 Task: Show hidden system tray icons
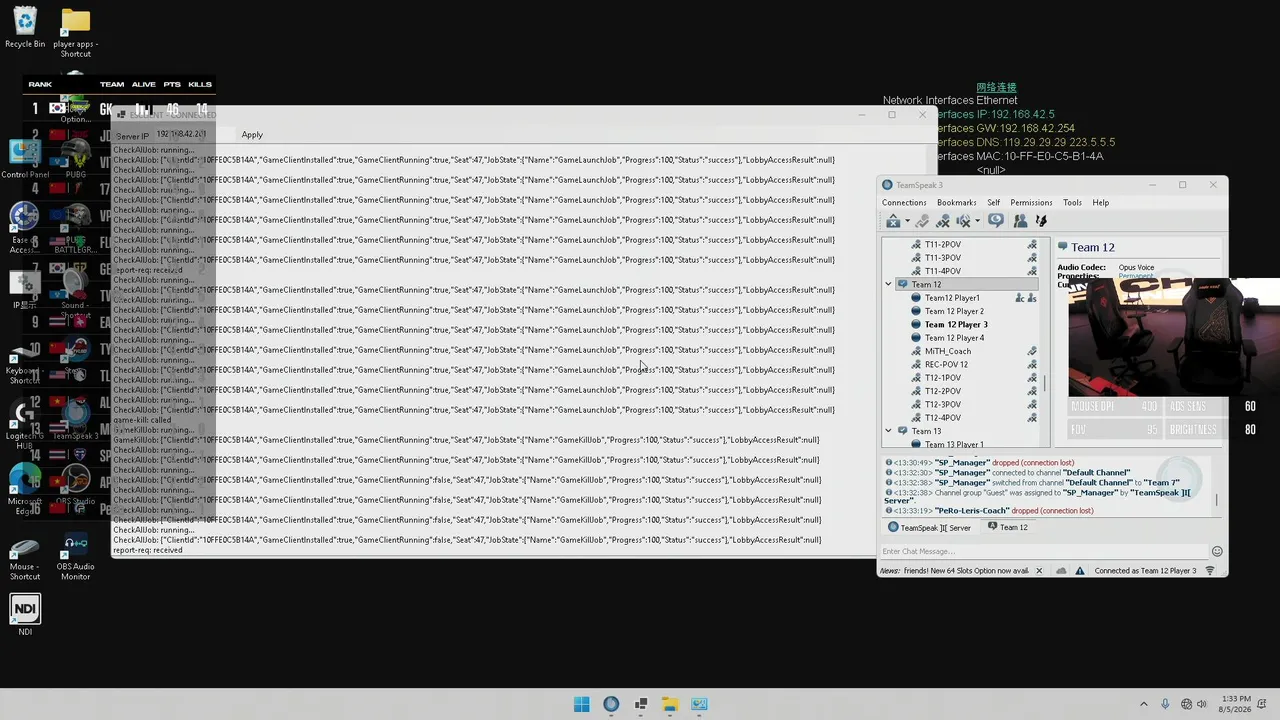click(1144, 704)
